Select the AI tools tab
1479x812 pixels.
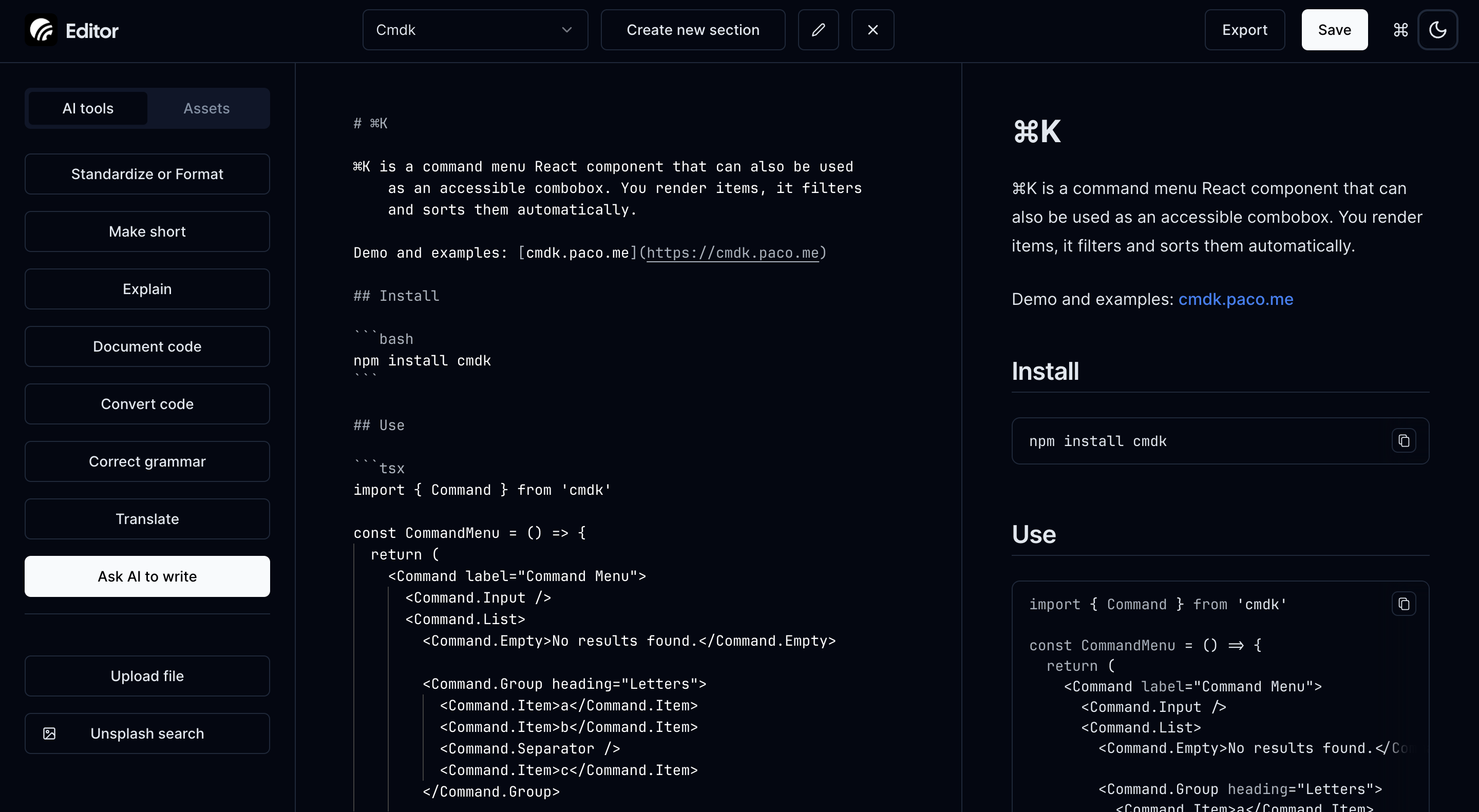pyautogui.click(x=88, y=108)
